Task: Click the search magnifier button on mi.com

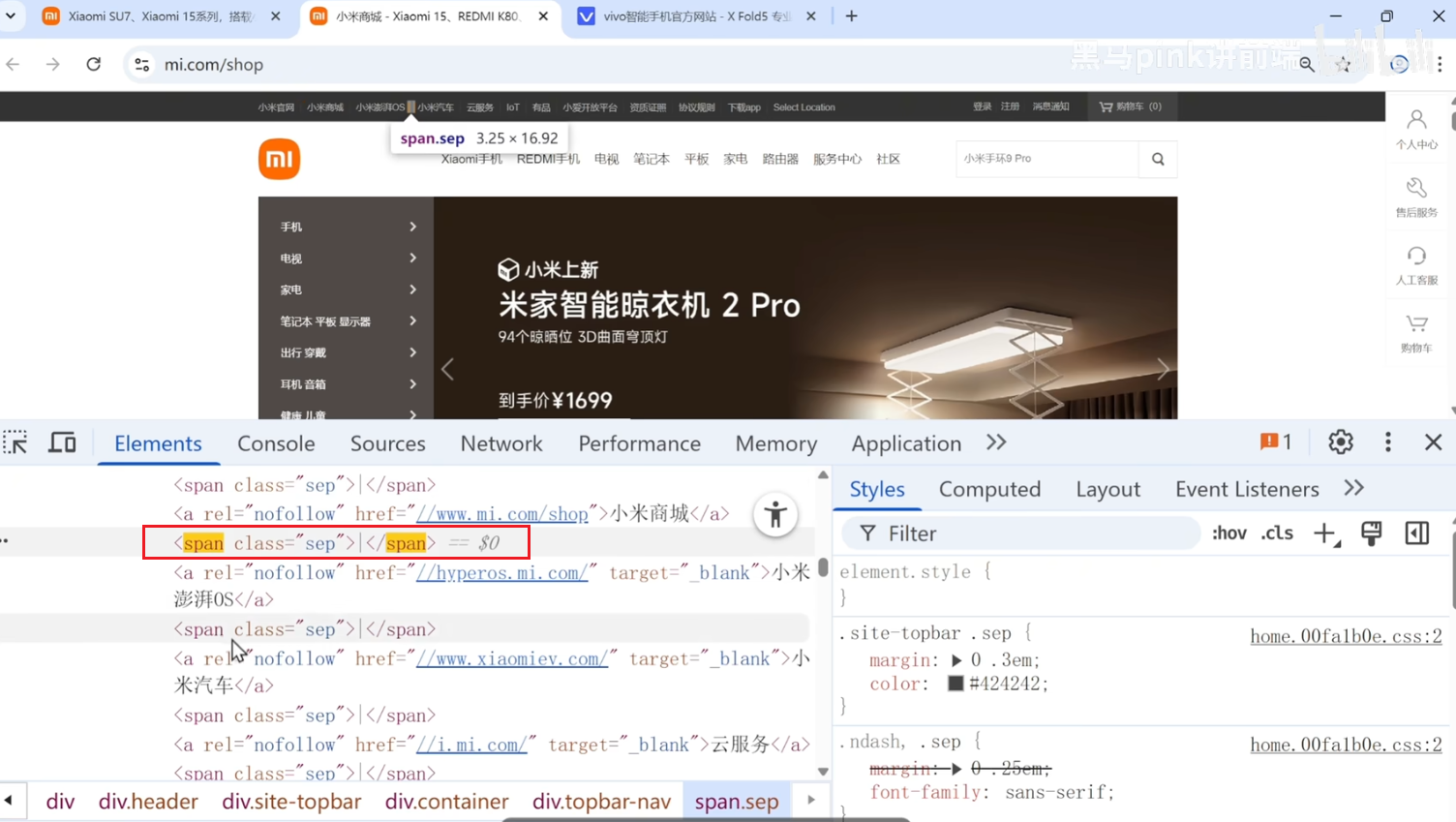Action: [x=1158, y=159]
